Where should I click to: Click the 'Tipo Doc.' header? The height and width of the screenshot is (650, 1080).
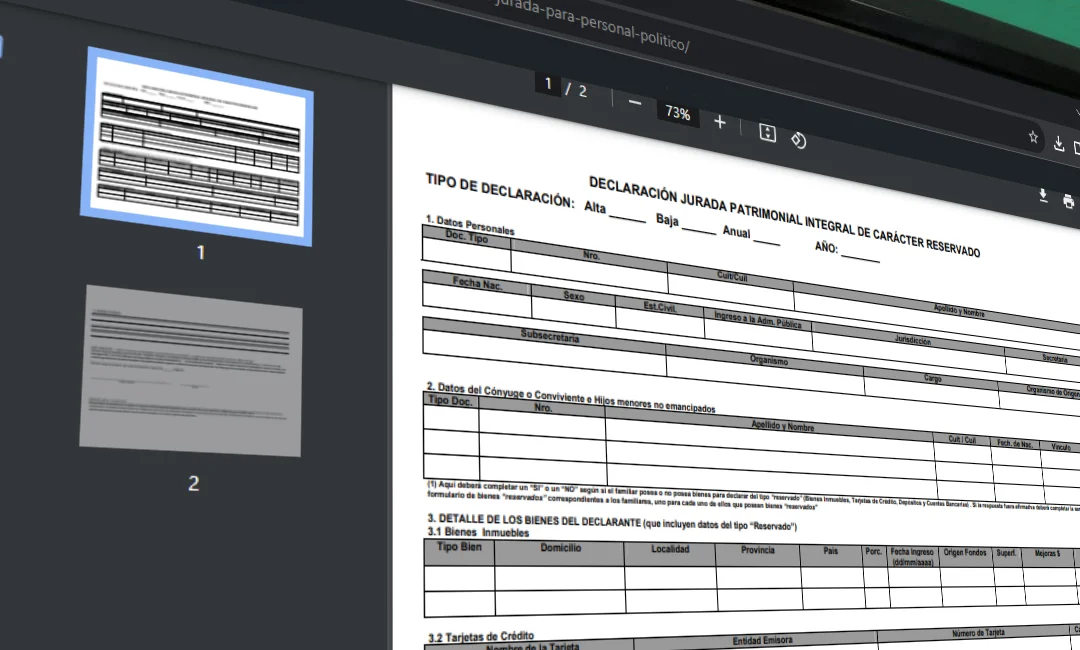[450, 400]
